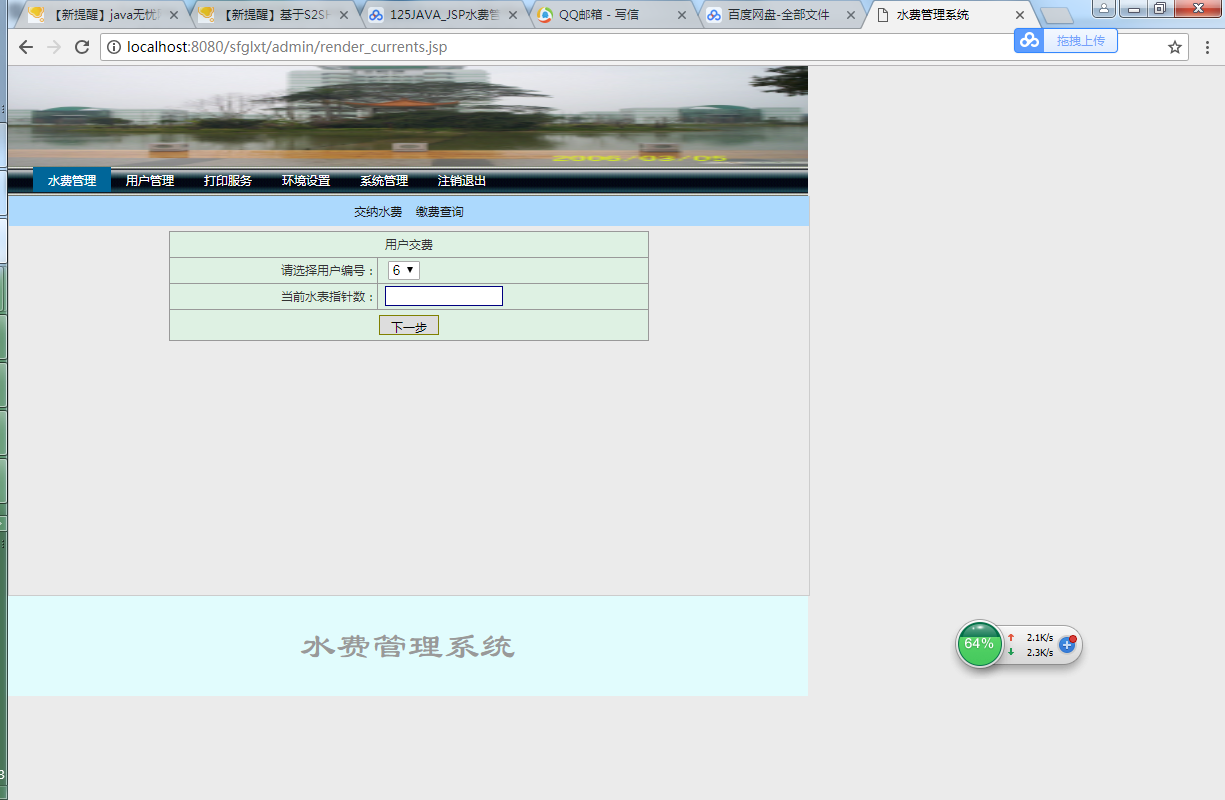Click the address bar URL
1225x800 pixels.
coord(287,47)
